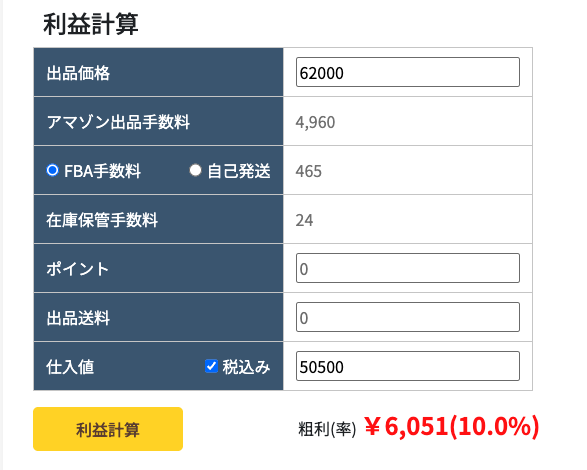Click the 自己発送 text label

click(239, 171)
